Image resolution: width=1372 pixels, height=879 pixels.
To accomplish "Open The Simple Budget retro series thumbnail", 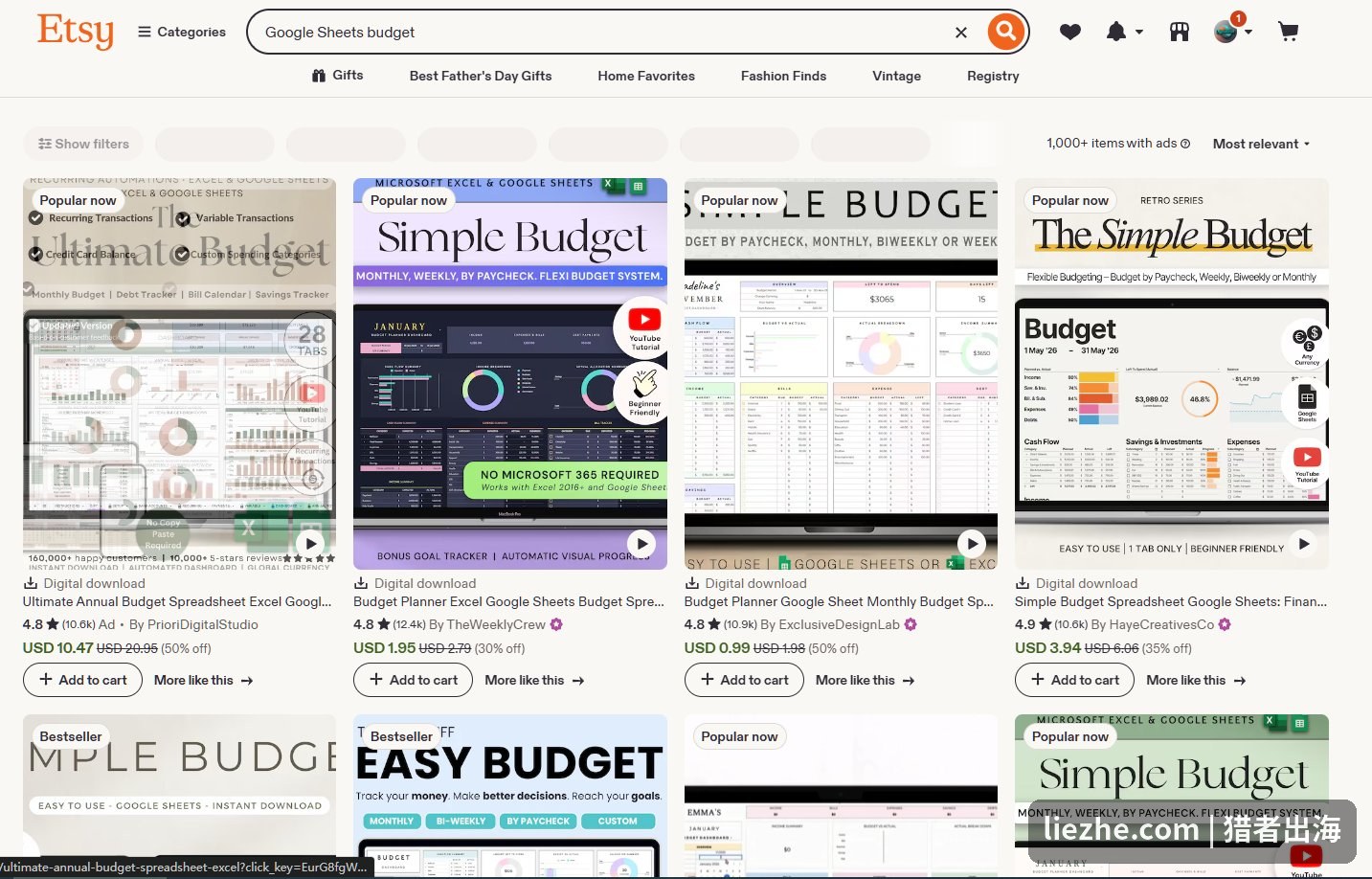I will coord(1172,374).
